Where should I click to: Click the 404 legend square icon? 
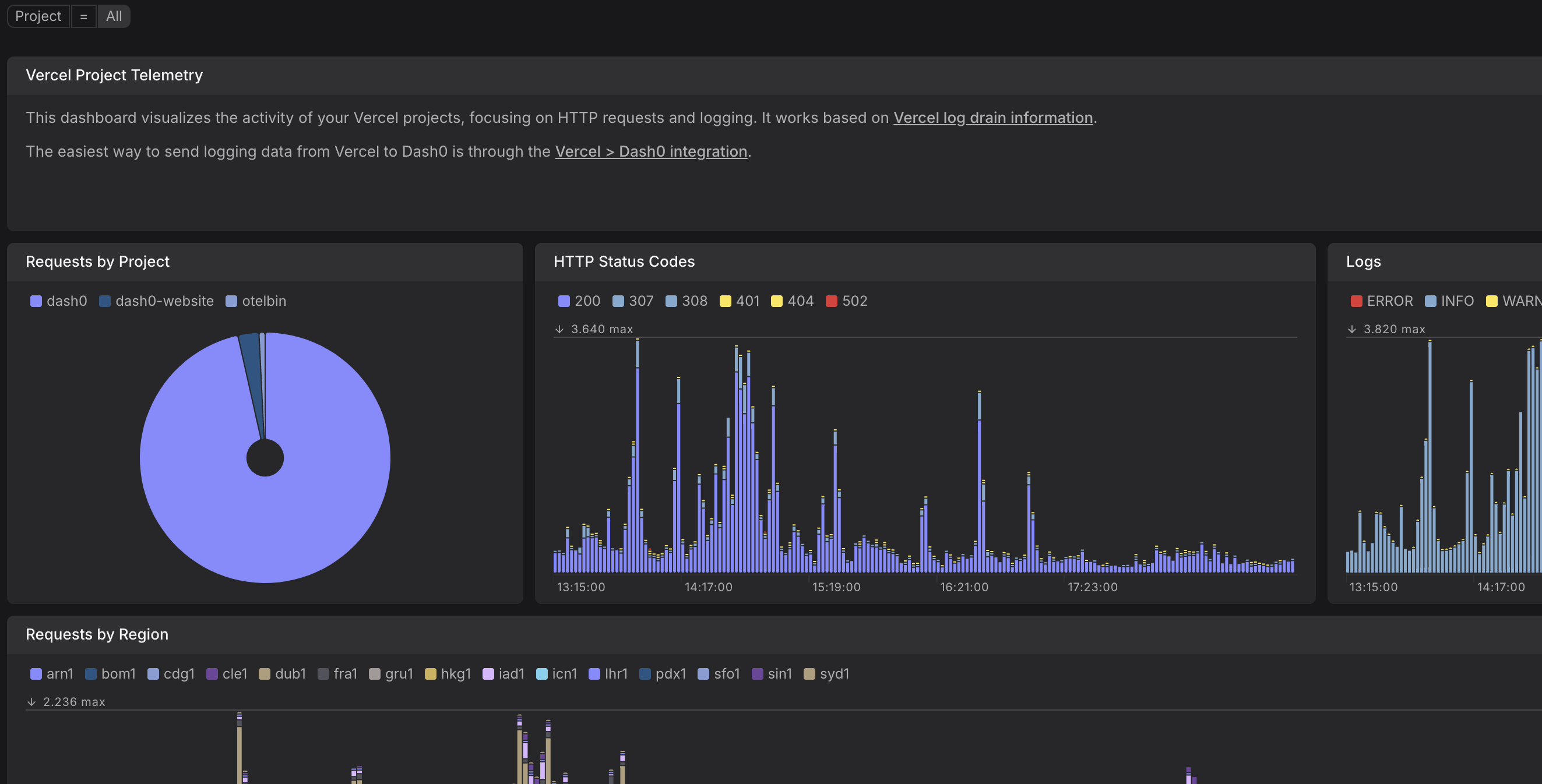776,301
